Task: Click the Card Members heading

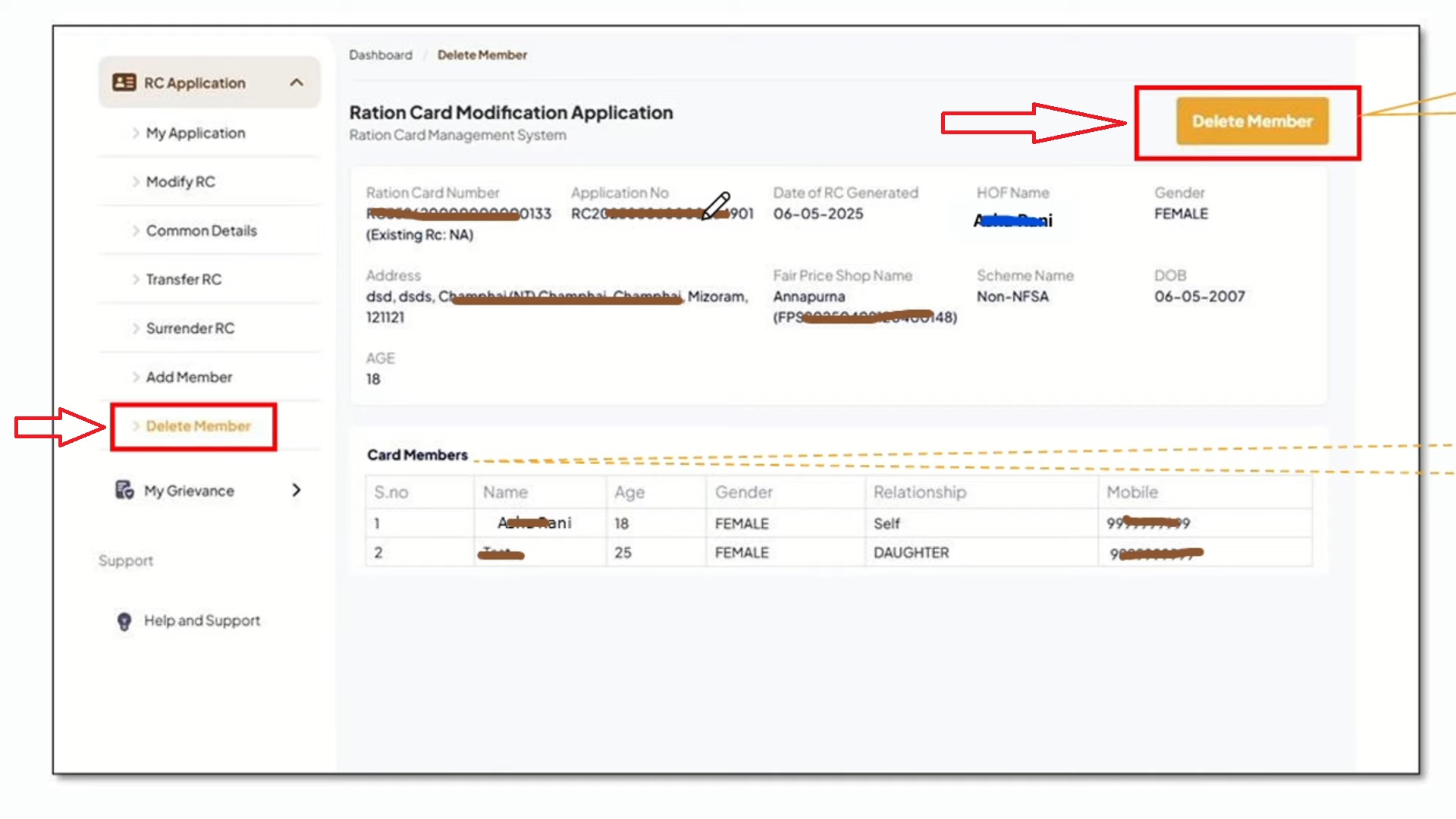Action: 417,455
